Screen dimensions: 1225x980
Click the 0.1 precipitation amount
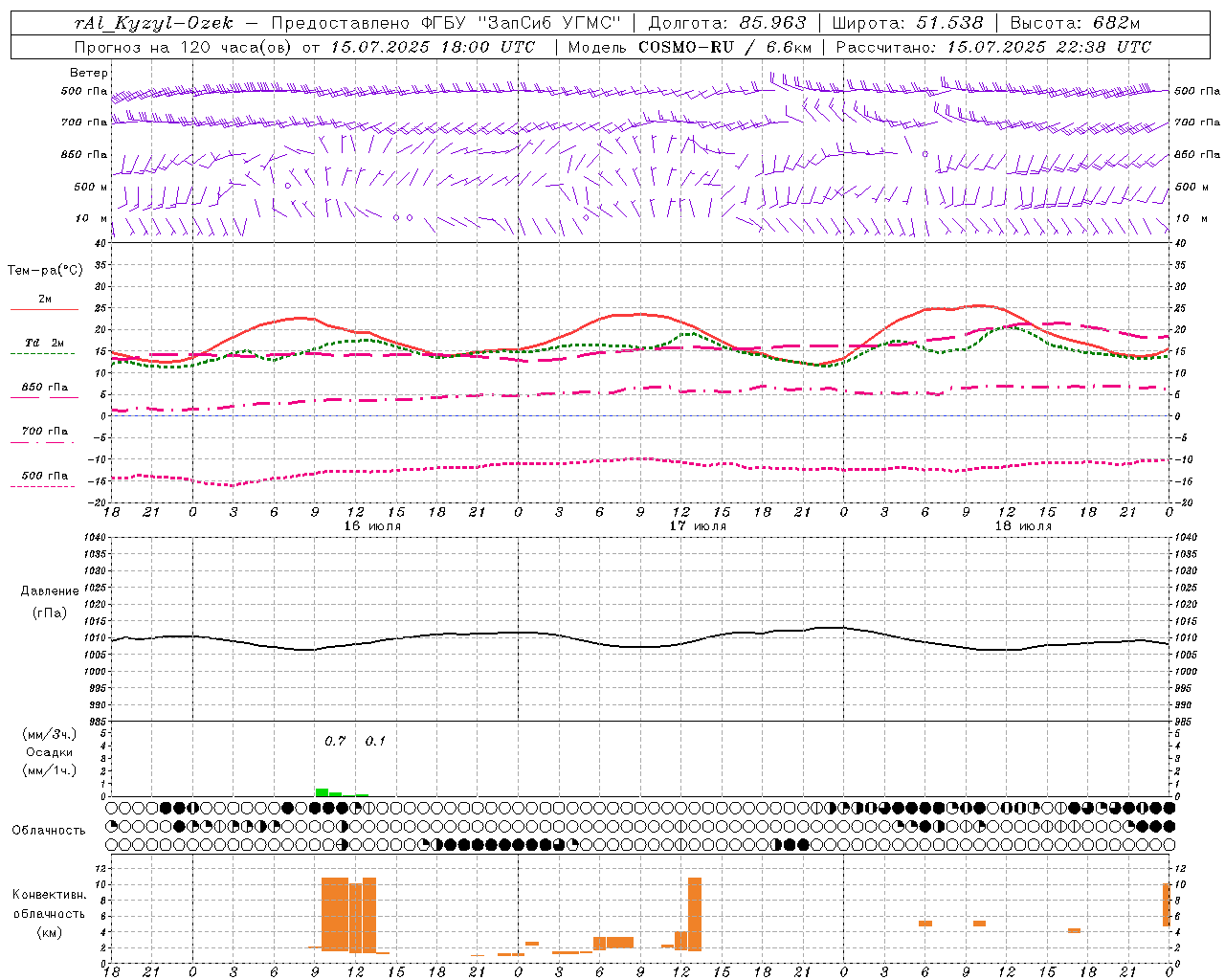pos(375,741)
